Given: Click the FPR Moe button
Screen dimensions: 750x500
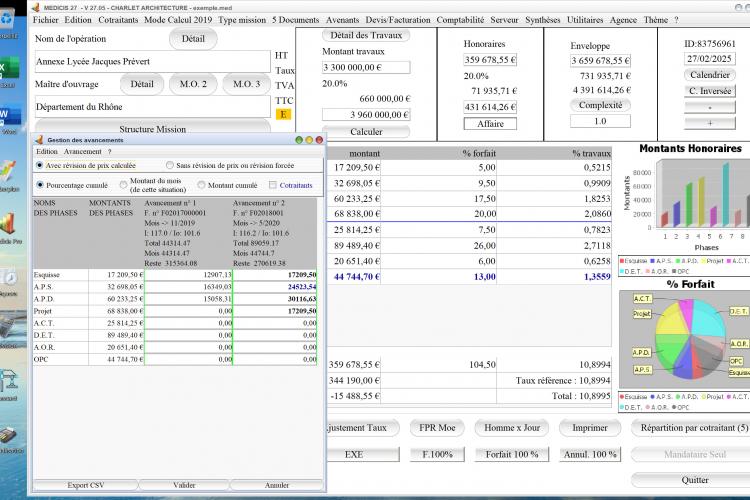Looking at the screenshot, I should [437, 428].
